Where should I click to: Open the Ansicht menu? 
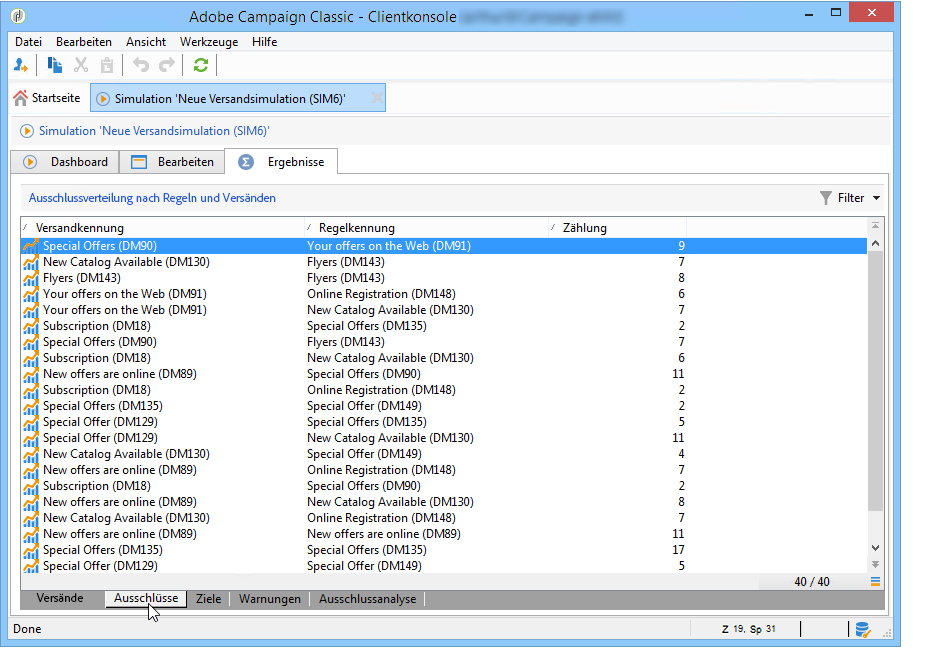tap(146, 42)
